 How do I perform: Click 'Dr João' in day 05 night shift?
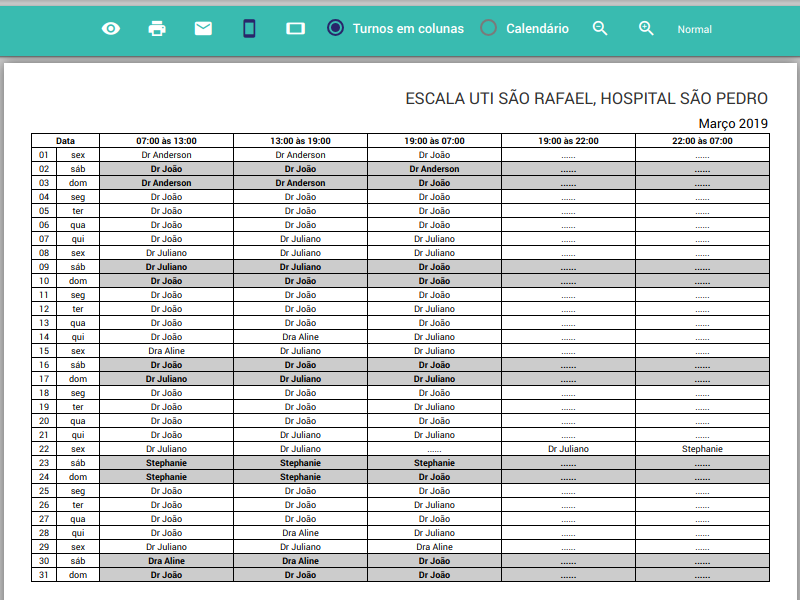(434, 211)
